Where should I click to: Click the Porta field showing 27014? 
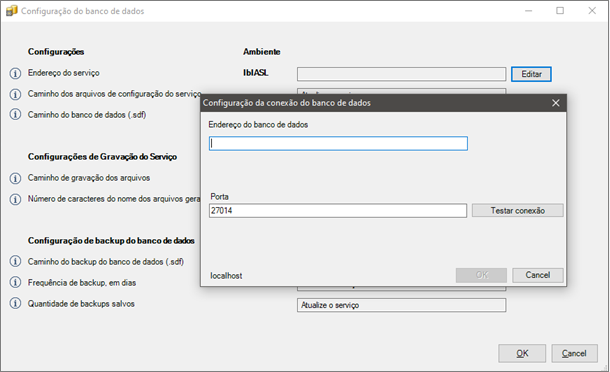point(338,211)
